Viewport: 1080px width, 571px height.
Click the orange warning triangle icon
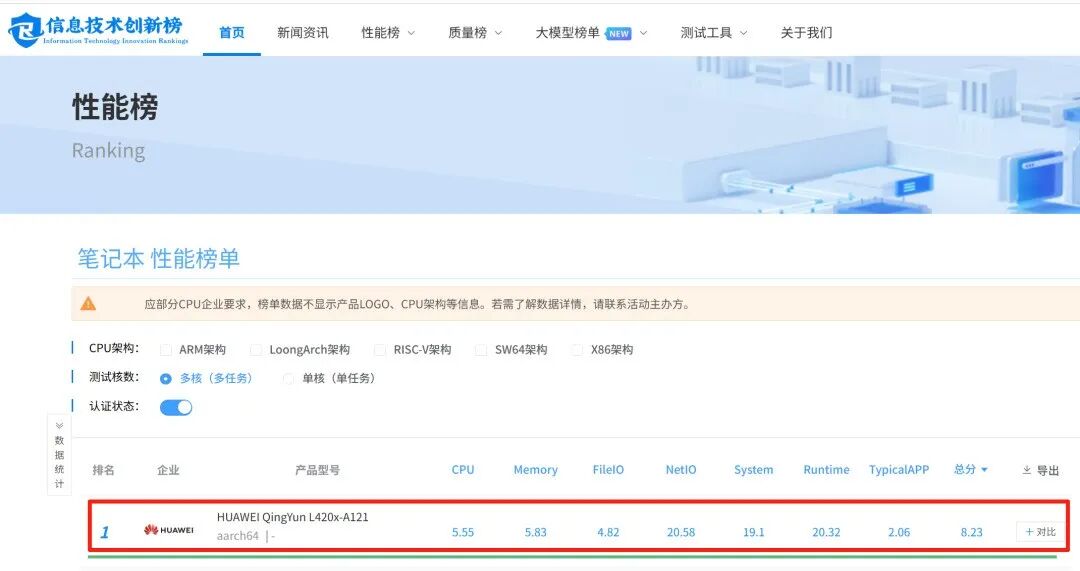[88, 304]
